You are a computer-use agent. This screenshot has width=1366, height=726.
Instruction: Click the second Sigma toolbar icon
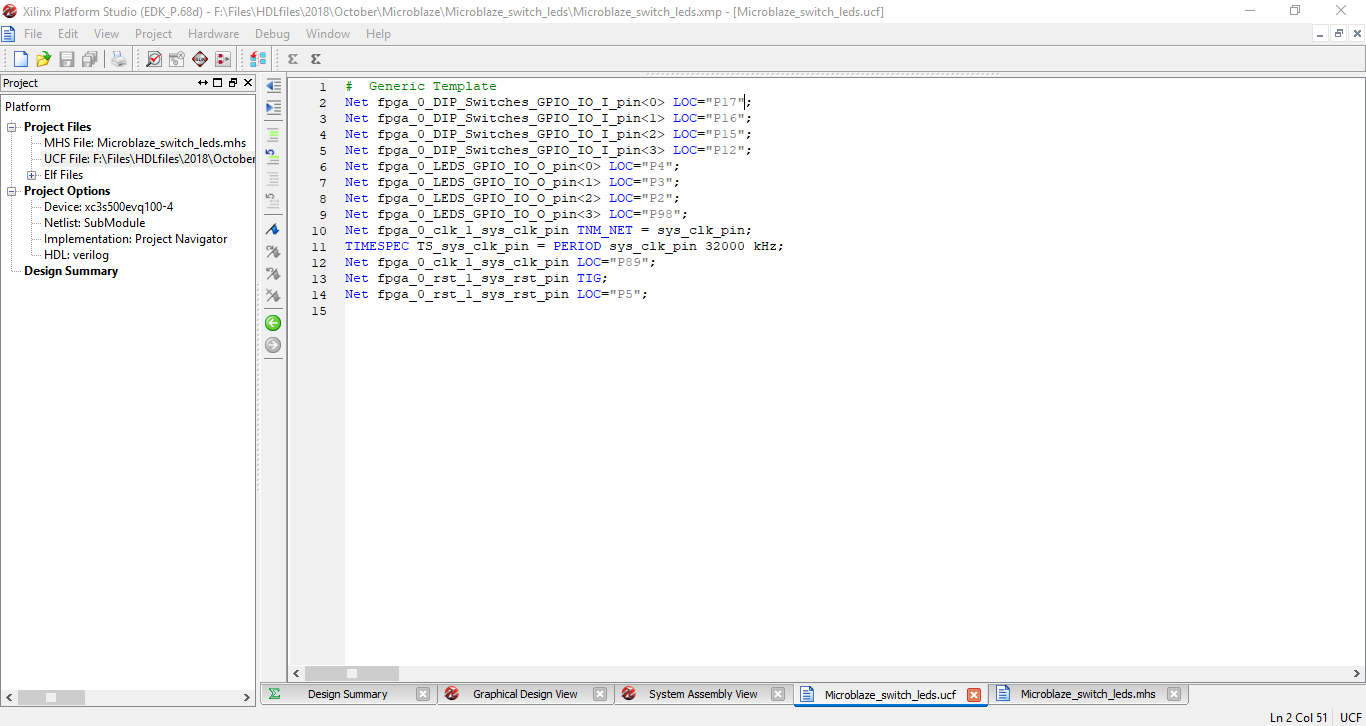coord(316,59)
